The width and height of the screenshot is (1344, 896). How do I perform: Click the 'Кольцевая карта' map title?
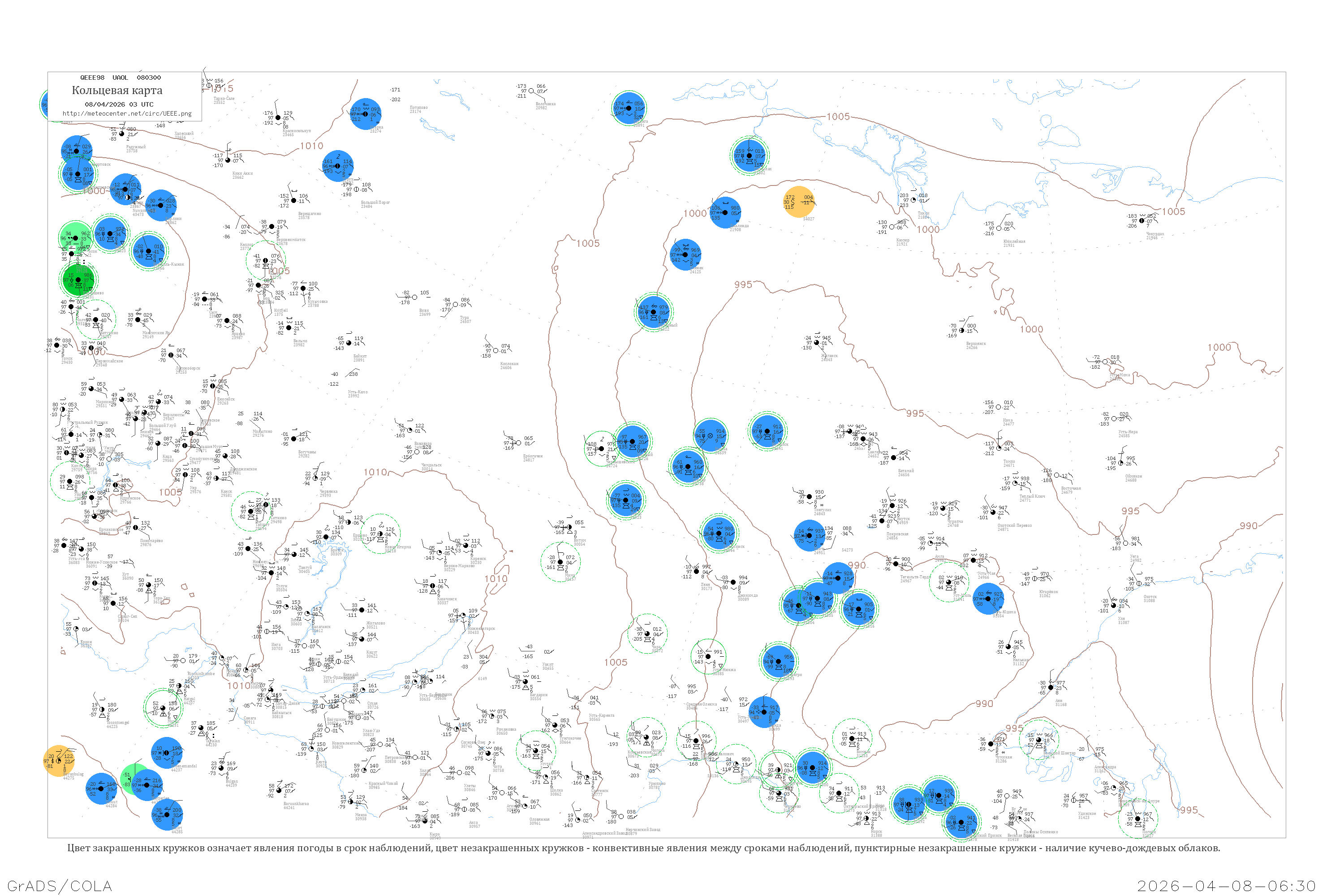pos(117,90)
